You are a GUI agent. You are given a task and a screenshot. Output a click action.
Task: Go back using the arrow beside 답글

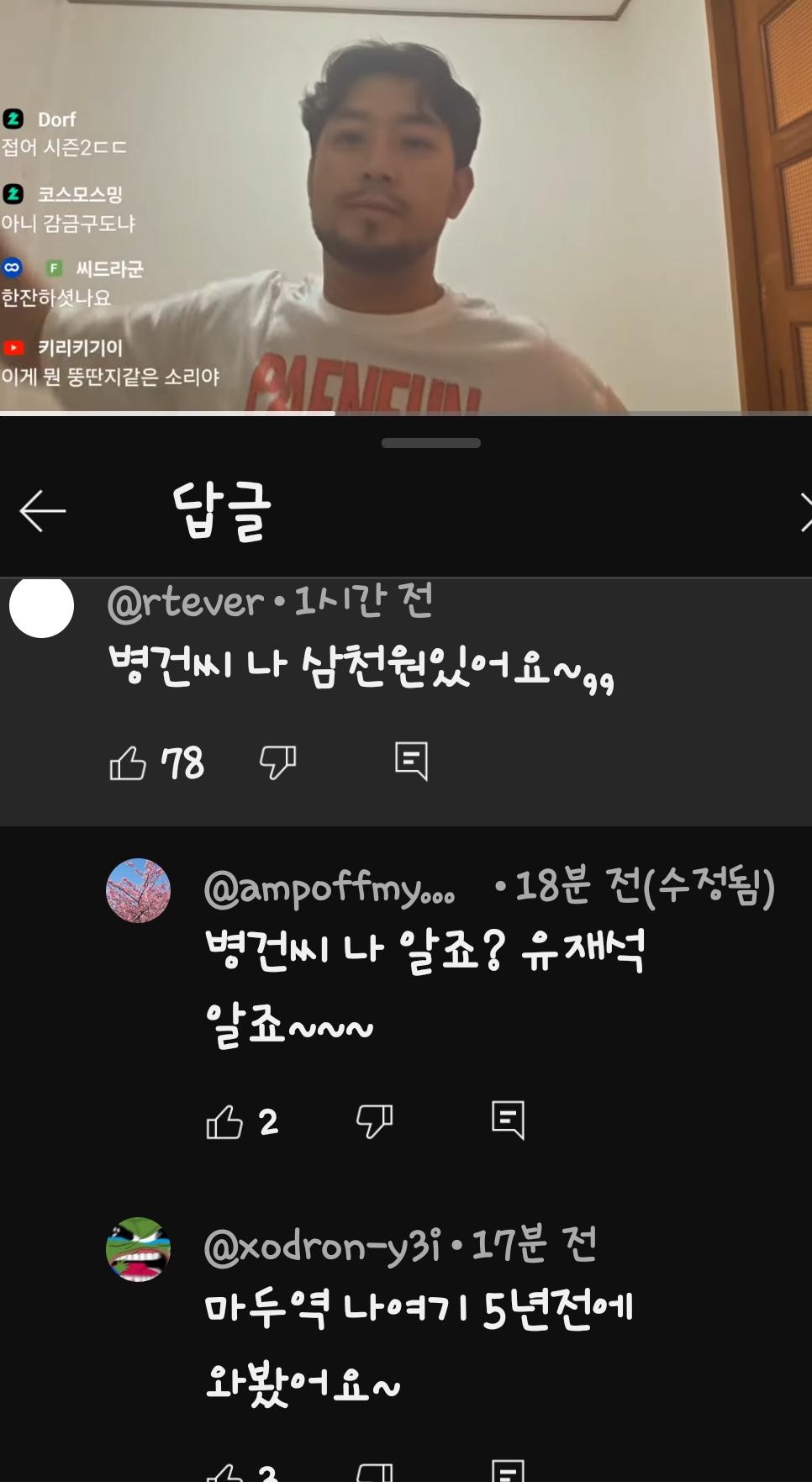pyautogui.click(x=43, y=510)
